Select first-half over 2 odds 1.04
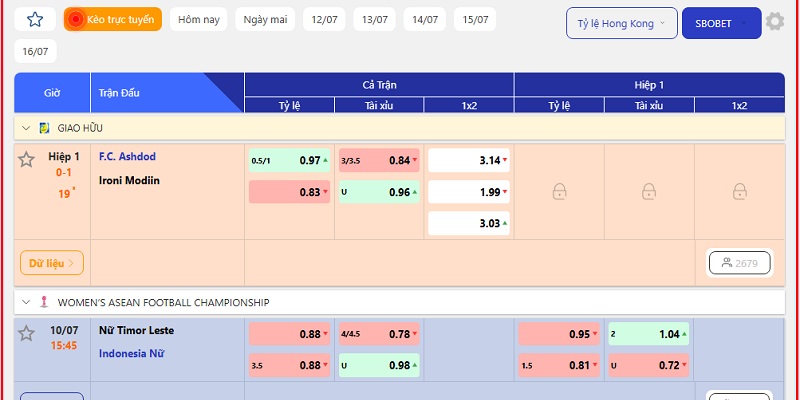Viewport: 800px width, 400px height. pyautogui.click(x=648, y=334)
